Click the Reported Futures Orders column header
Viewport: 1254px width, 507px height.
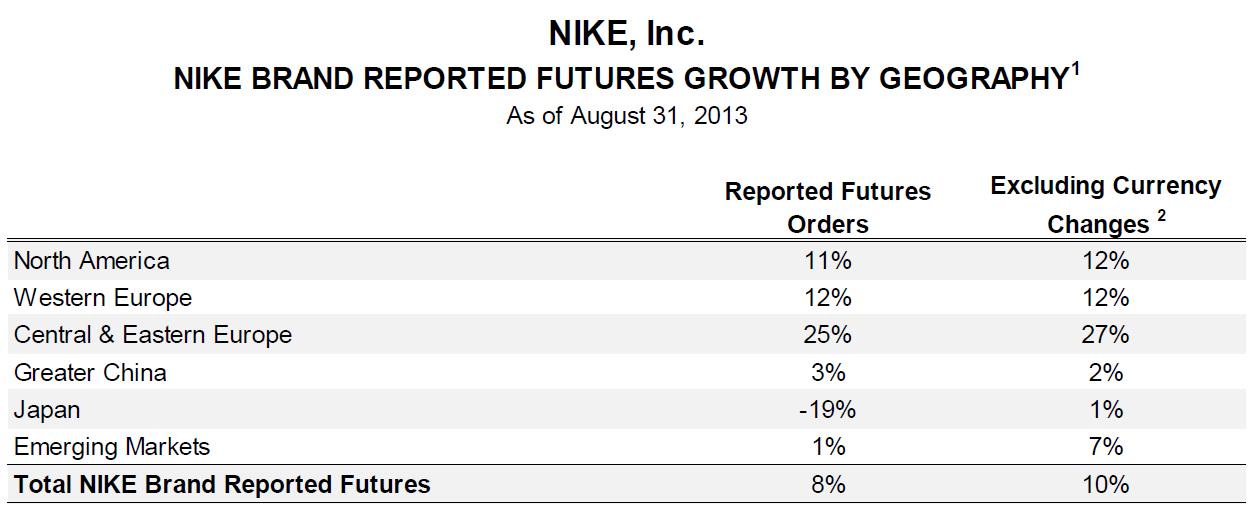coord(827,207)
